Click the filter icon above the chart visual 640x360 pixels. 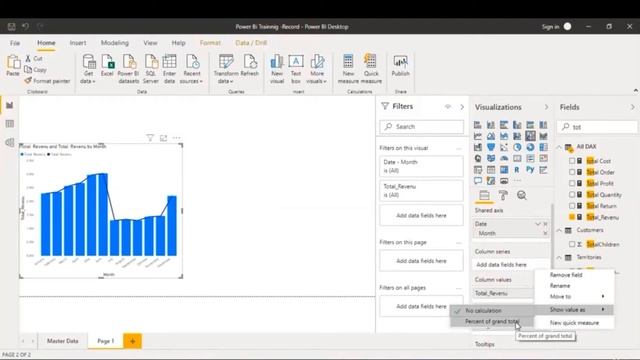pyautogui.click(x=150, y=138)
